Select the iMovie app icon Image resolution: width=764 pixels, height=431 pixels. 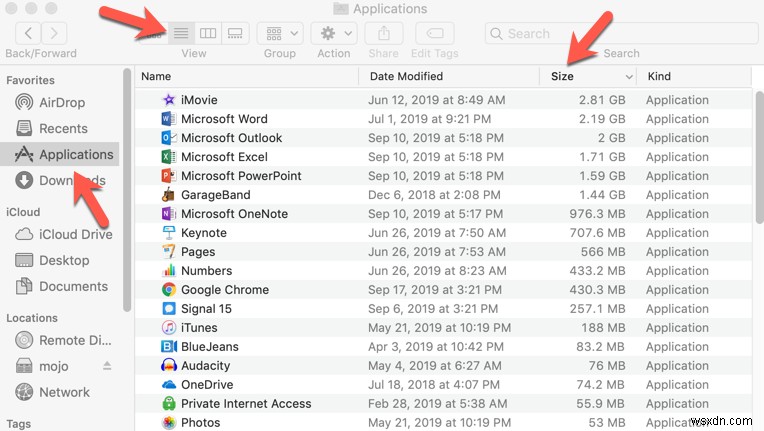click(169, 100)
